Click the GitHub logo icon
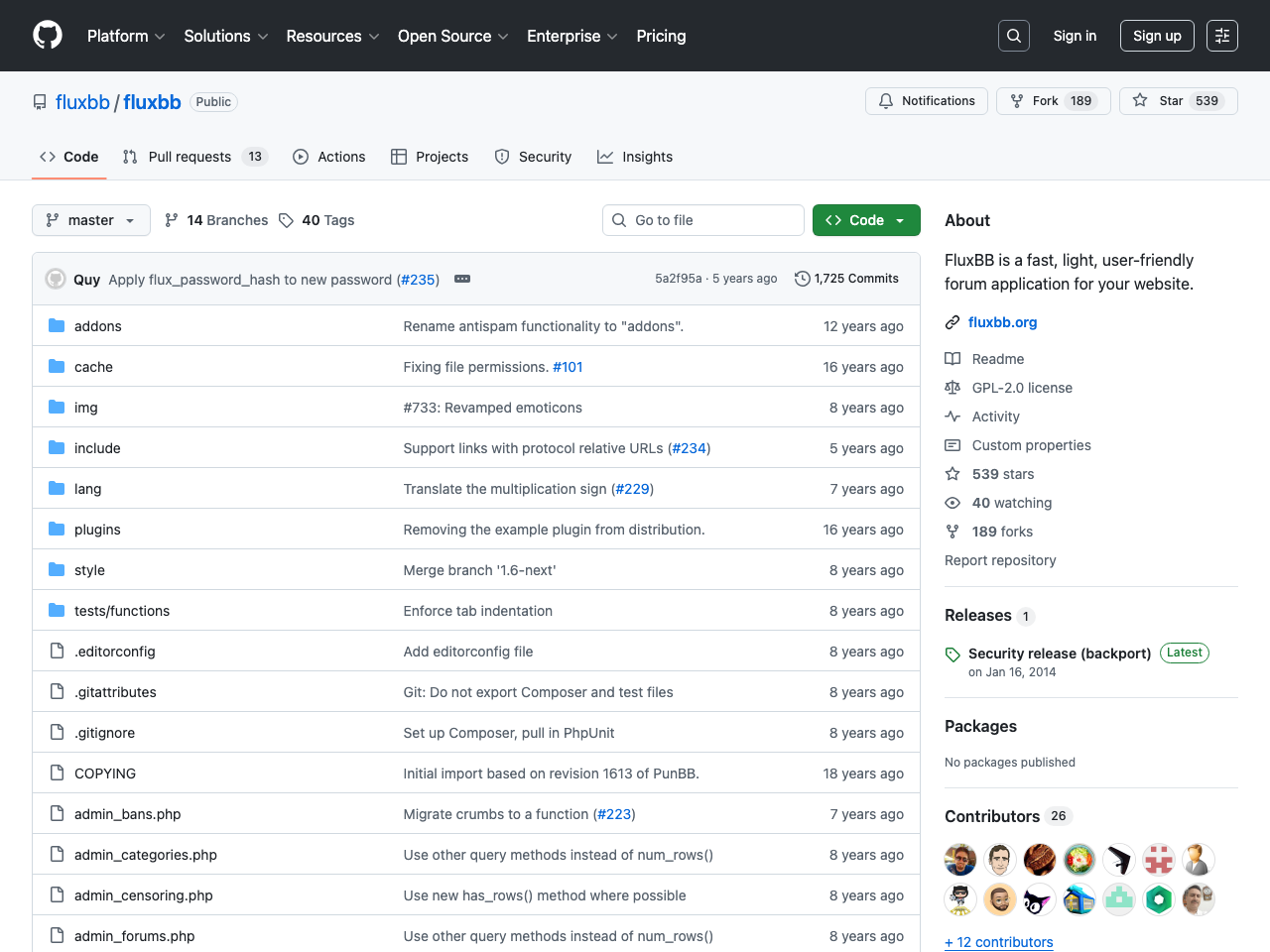The image size is (1270, 952). (48, 36)
